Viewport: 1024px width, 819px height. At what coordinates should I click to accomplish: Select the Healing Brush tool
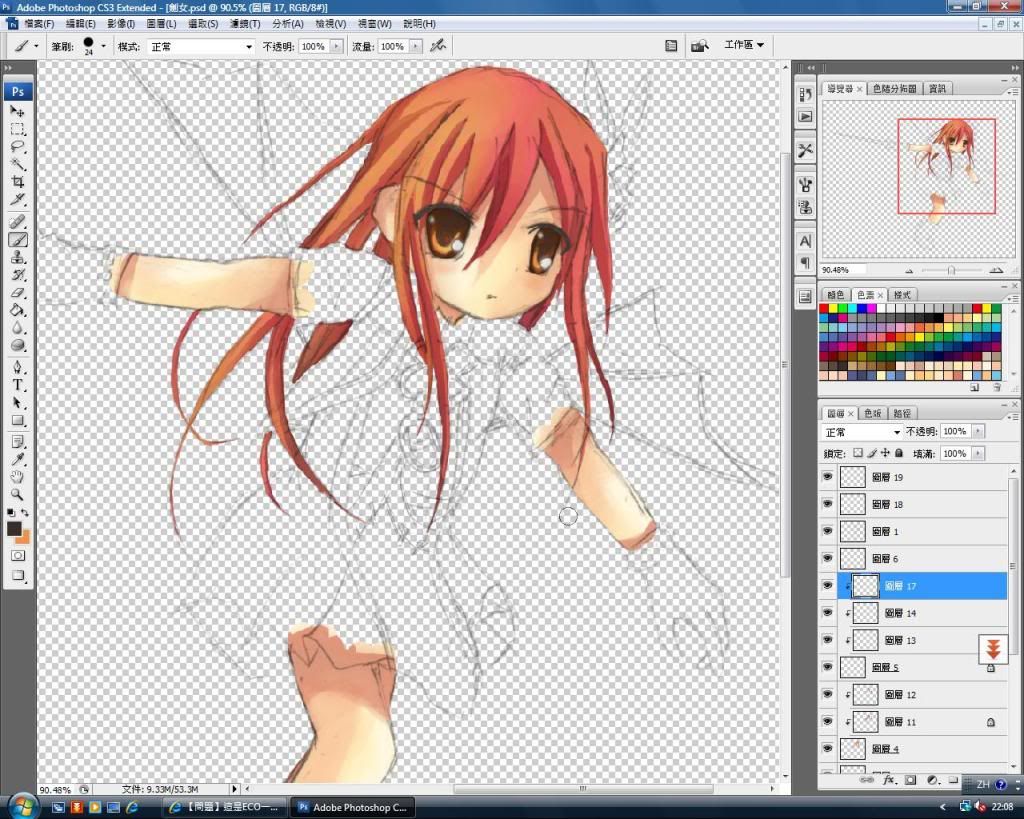pyautogui.click(x=18, y=222)
